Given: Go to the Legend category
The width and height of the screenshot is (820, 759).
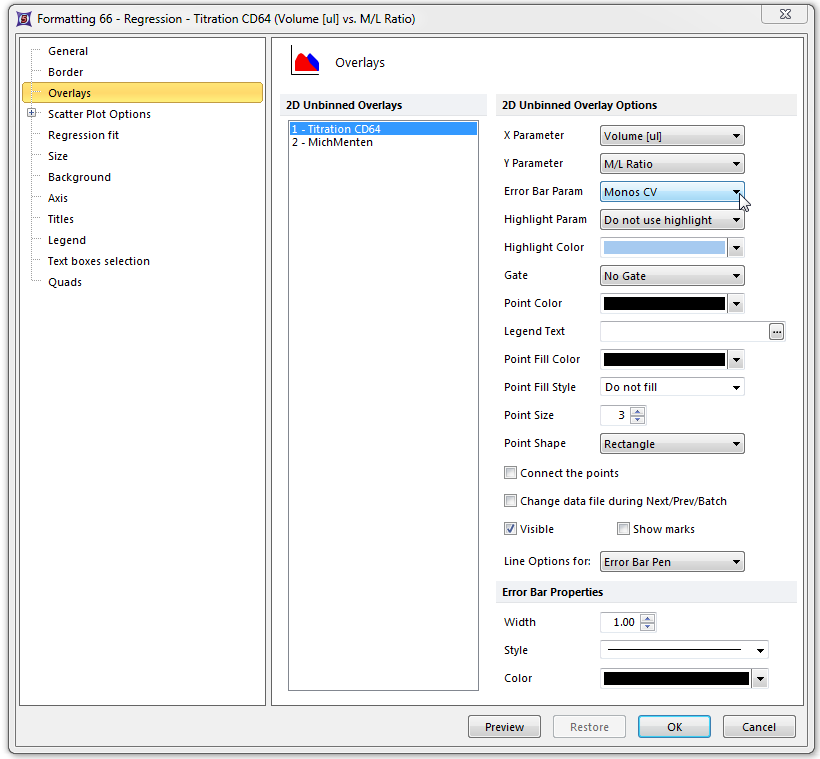Looking at the screenshot, I should 67,240.
